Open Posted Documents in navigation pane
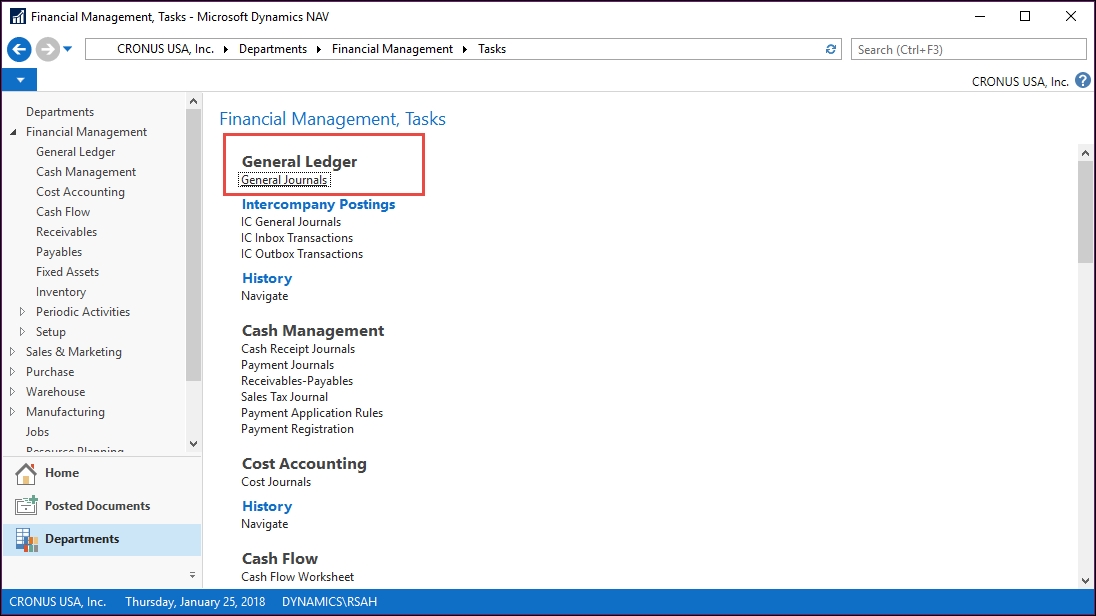 coord(102,506)
